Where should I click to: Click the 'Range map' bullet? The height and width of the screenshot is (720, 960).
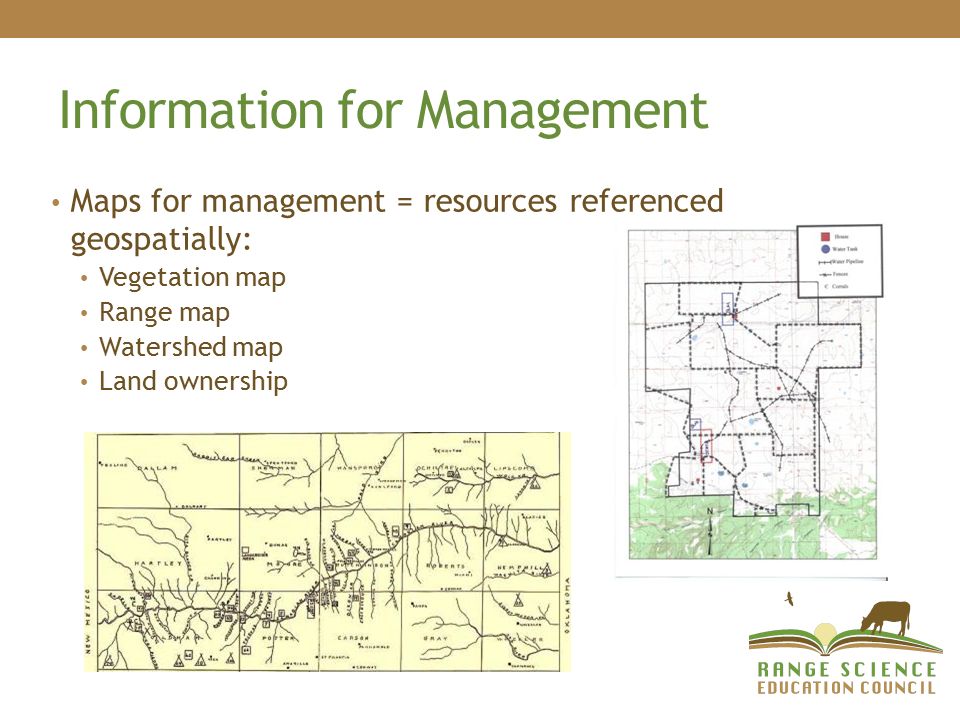click(164, 312)
